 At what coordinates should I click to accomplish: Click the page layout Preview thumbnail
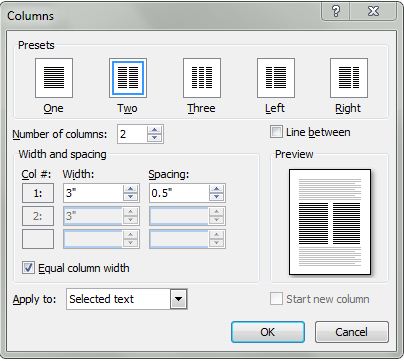[x=330, y=222]
